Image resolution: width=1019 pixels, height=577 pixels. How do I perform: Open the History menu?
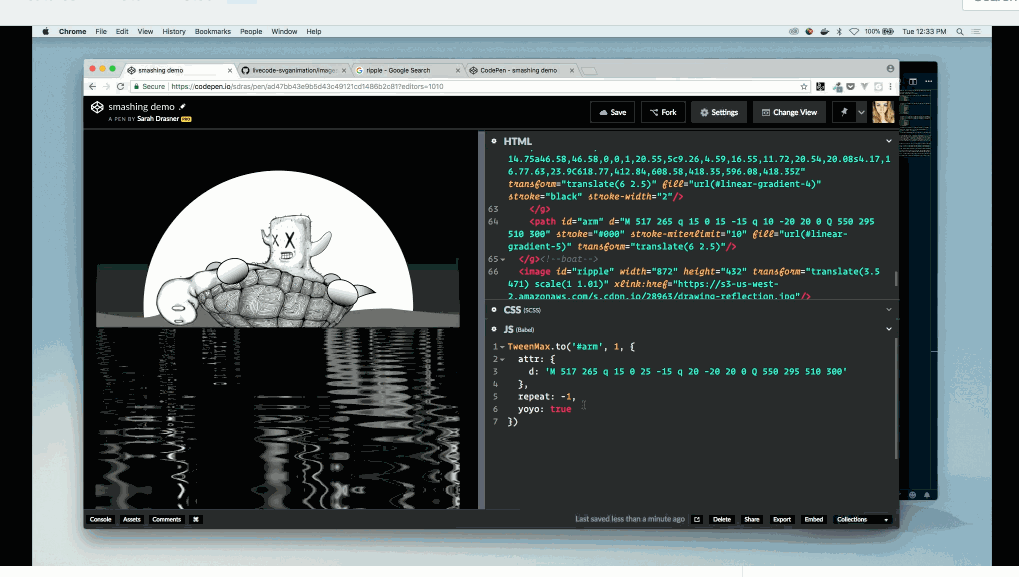[x=174, y=31]
